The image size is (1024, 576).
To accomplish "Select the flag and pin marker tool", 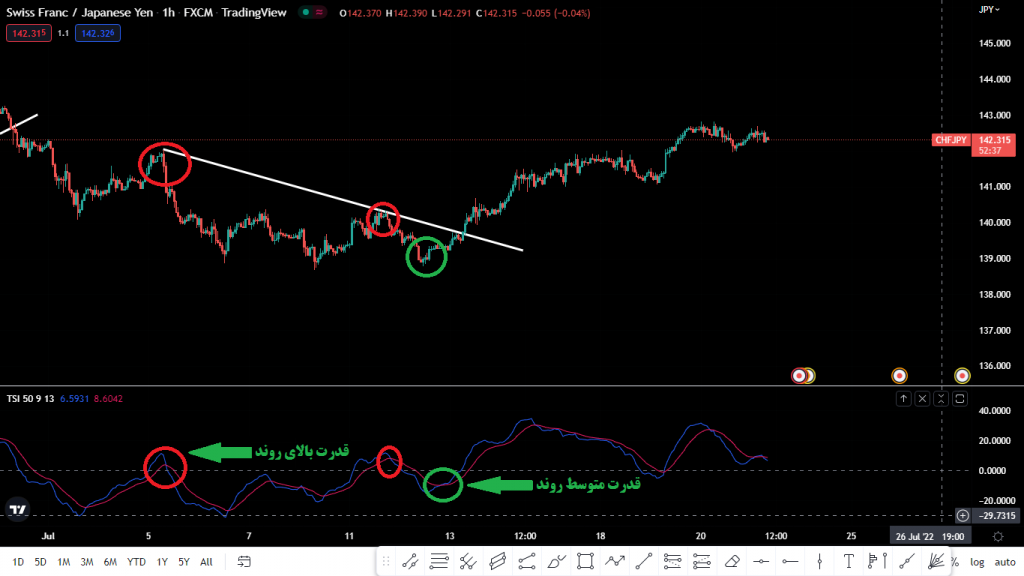I will tap(878, 561).
